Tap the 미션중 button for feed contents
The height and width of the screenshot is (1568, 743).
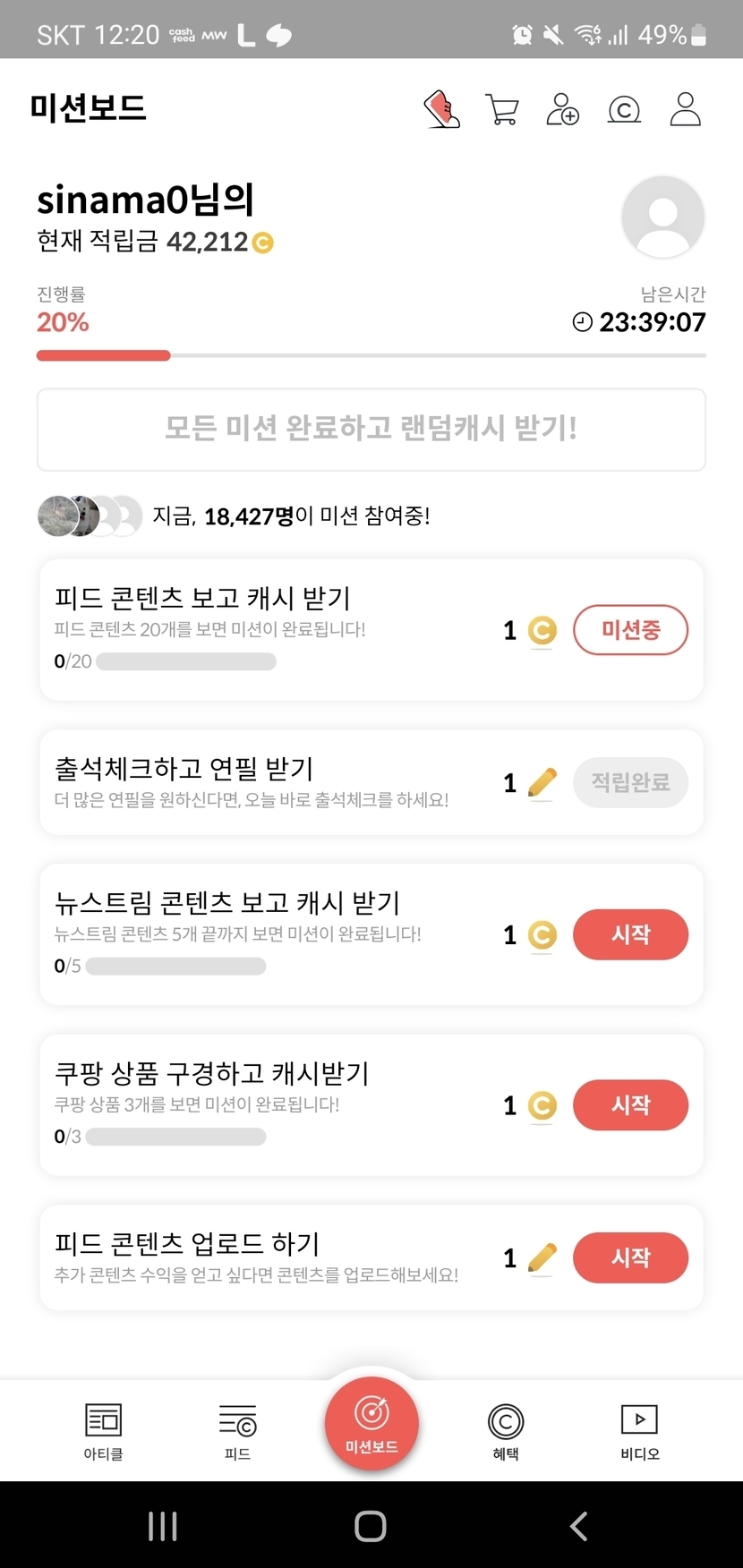click(x=630, y=630)
